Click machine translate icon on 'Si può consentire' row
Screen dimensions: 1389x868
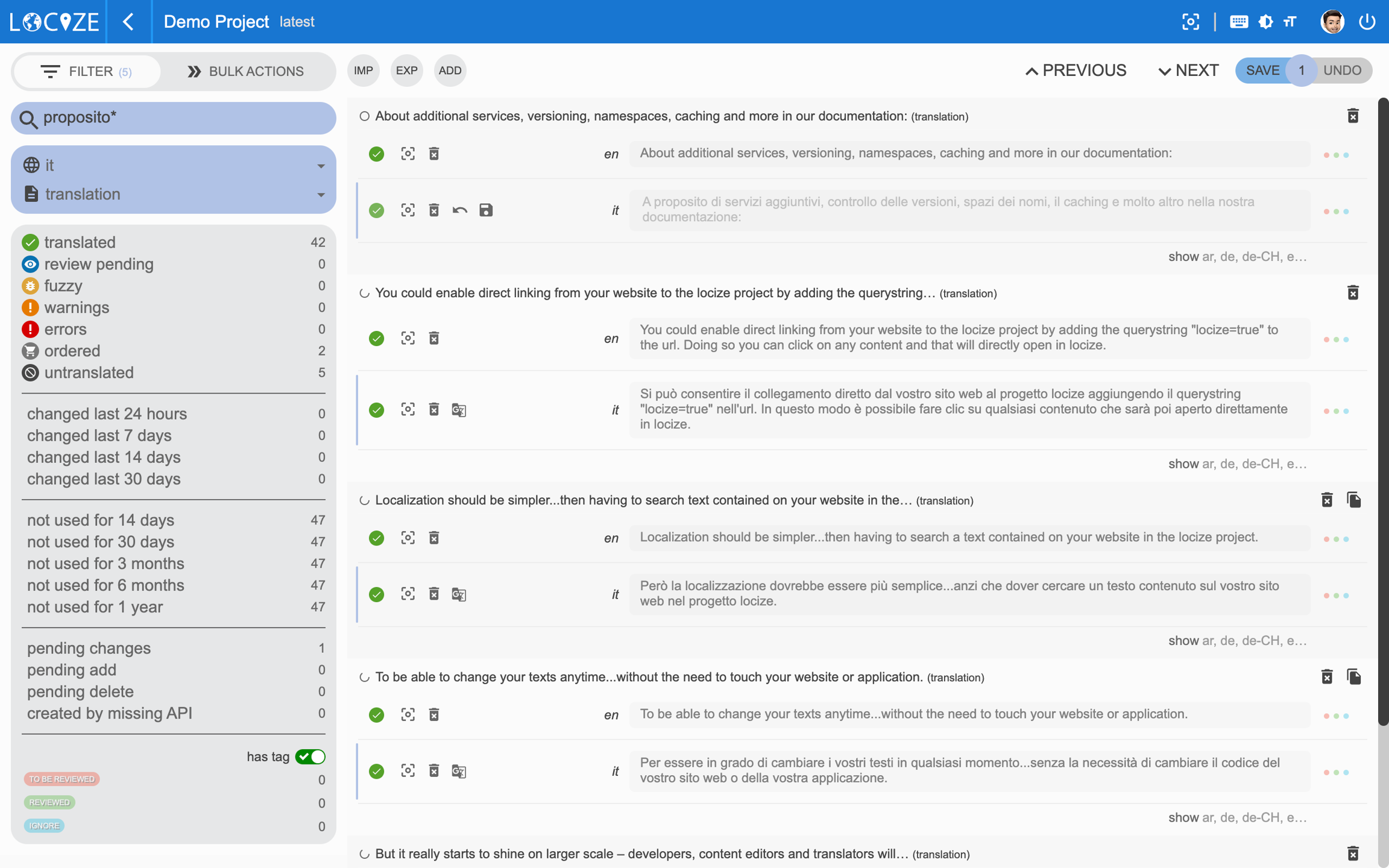click(459, 410)
